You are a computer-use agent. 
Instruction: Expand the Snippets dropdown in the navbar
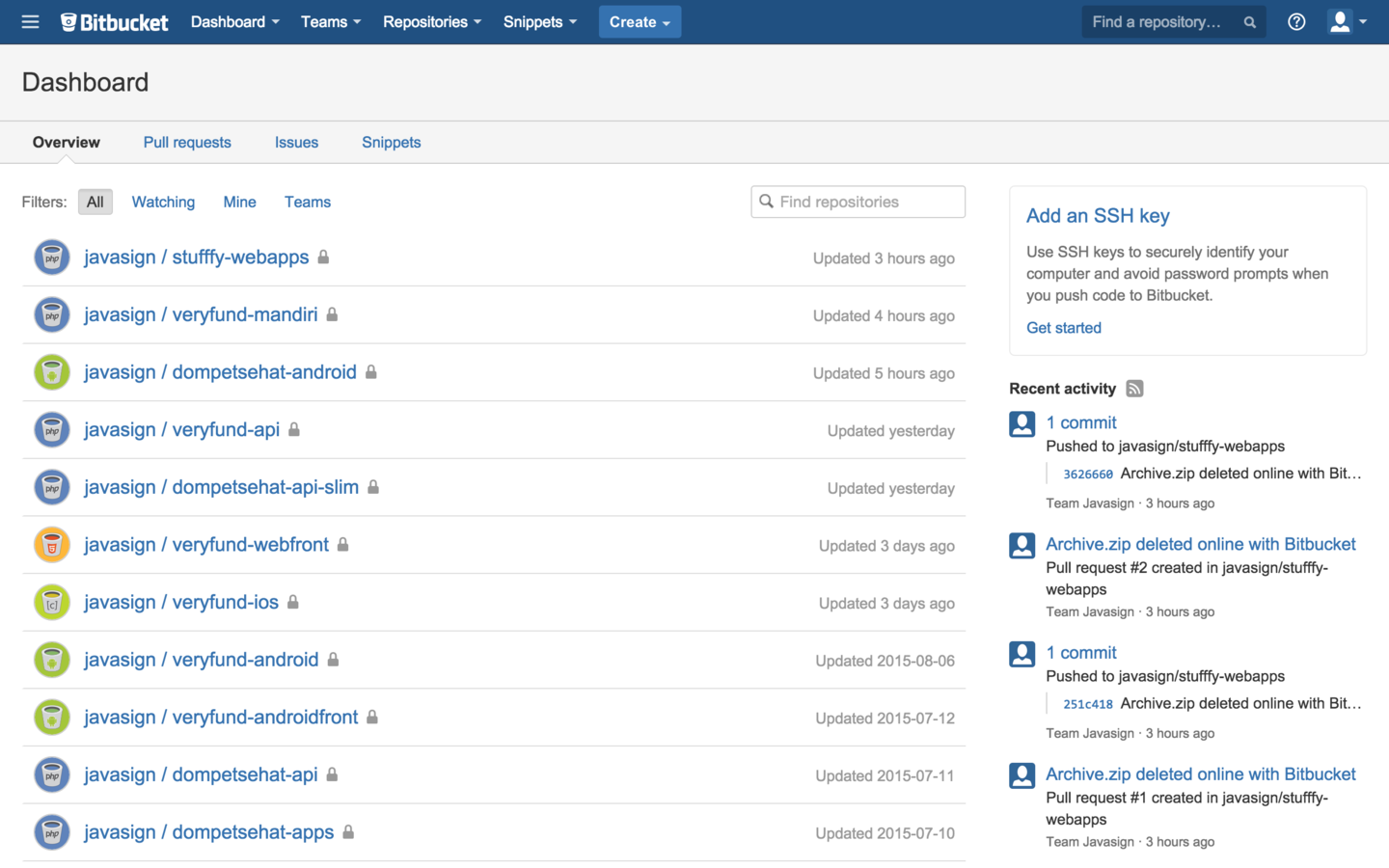[540, 22]
